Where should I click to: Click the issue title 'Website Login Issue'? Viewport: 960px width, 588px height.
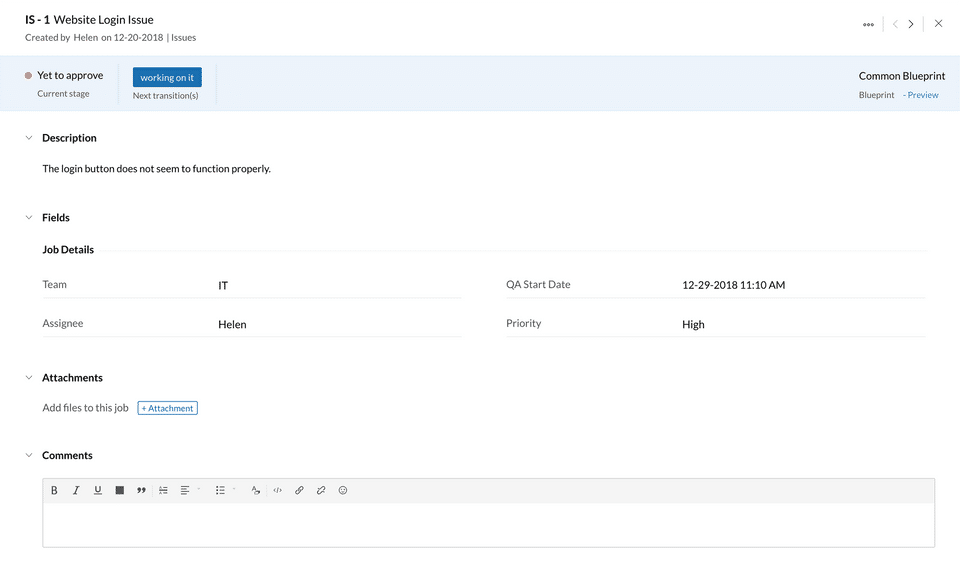point(103,20)
